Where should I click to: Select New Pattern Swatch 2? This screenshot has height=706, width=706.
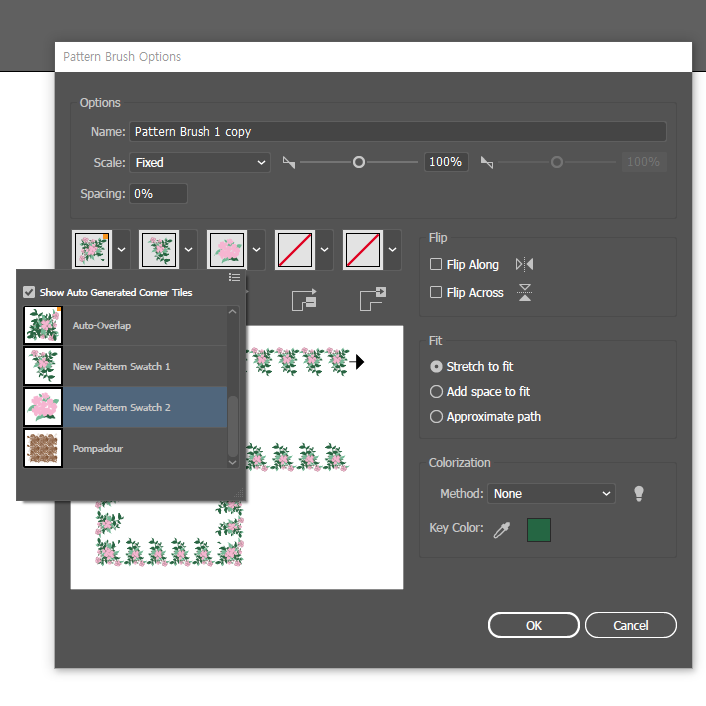125,407
